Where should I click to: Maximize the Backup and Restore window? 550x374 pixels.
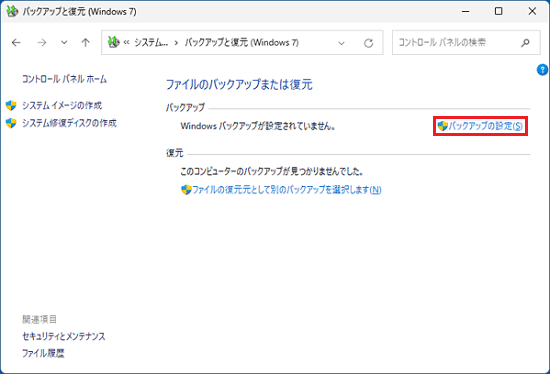[498, 11]
